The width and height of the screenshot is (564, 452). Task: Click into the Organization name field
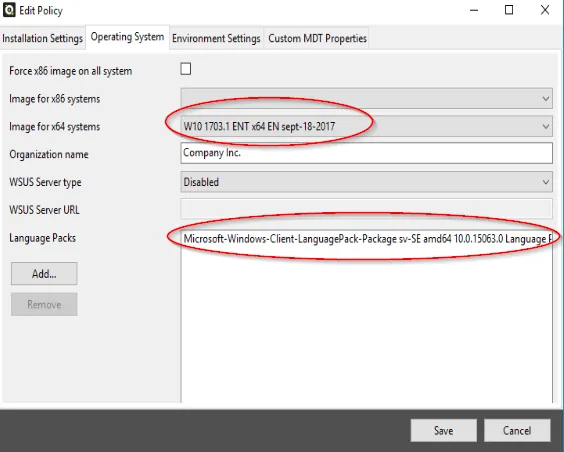point(367,153)
